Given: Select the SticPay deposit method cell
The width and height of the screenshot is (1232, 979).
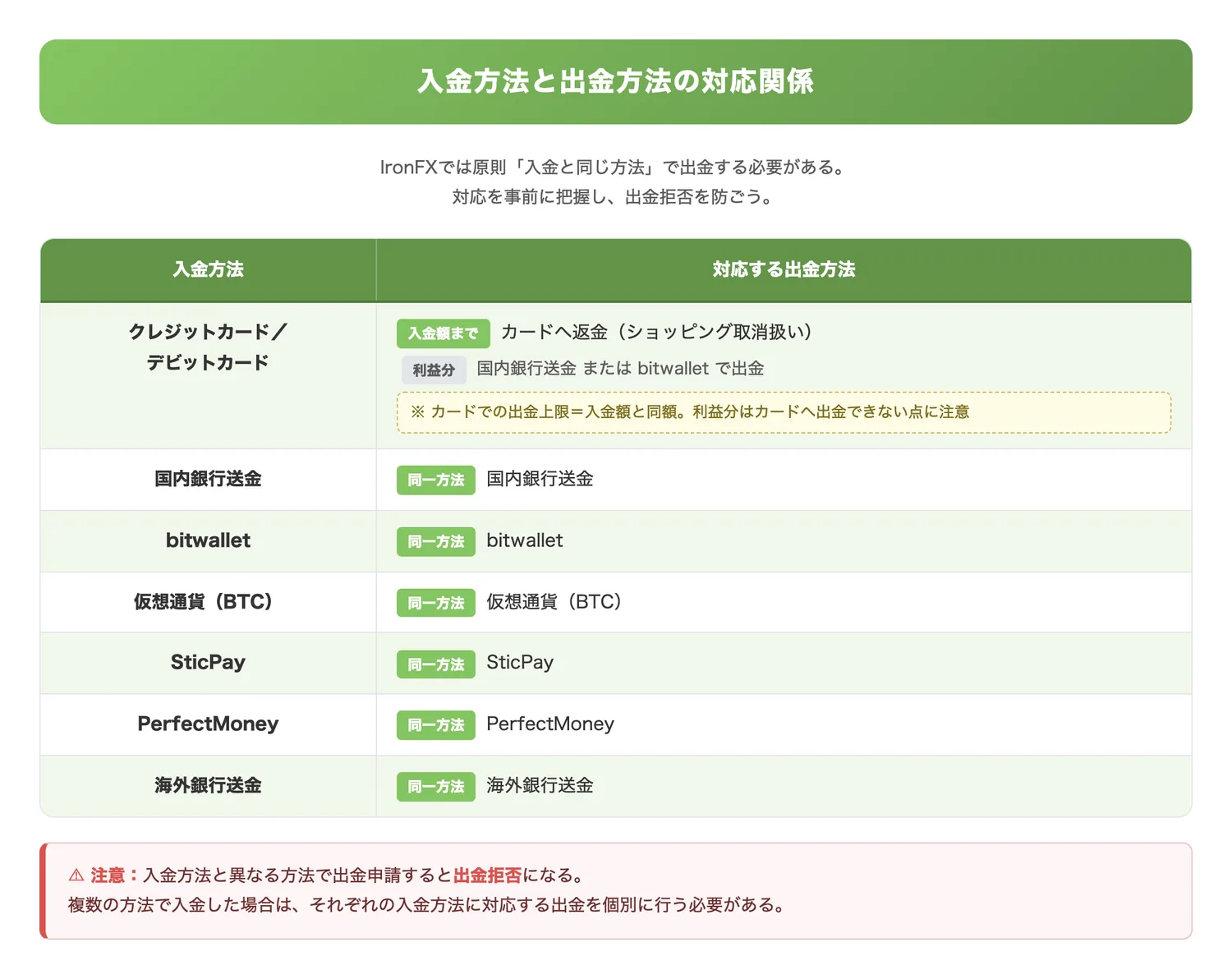Looking at the screenshot, I should click(x=209, y=664).
